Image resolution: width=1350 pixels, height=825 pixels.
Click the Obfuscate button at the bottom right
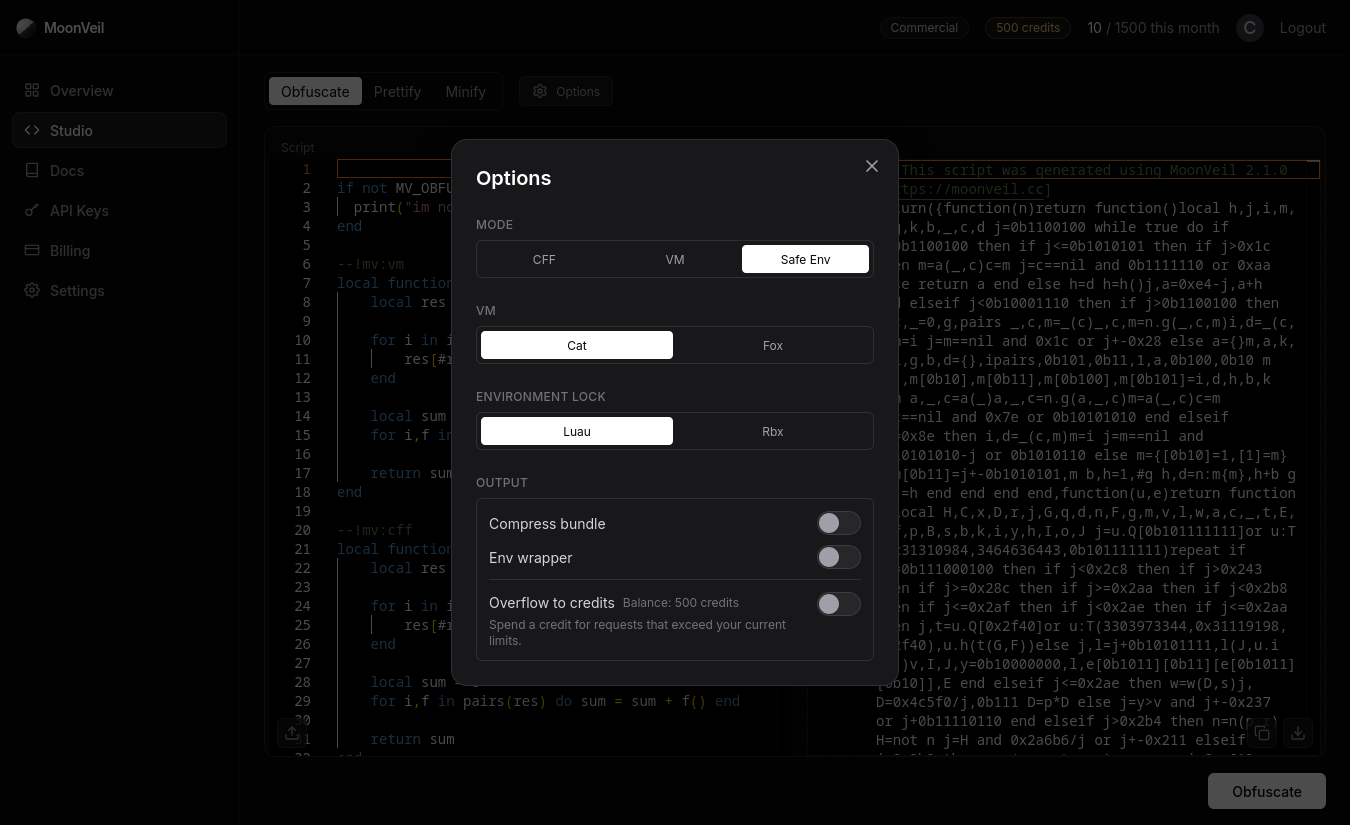1267,791
